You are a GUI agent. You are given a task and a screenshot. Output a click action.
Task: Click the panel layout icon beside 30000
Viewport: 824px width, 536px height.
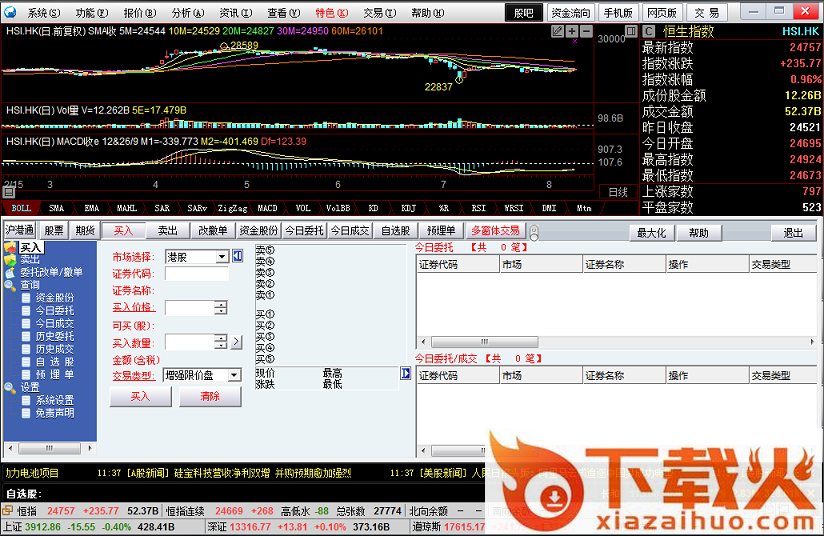coord(633,31)
